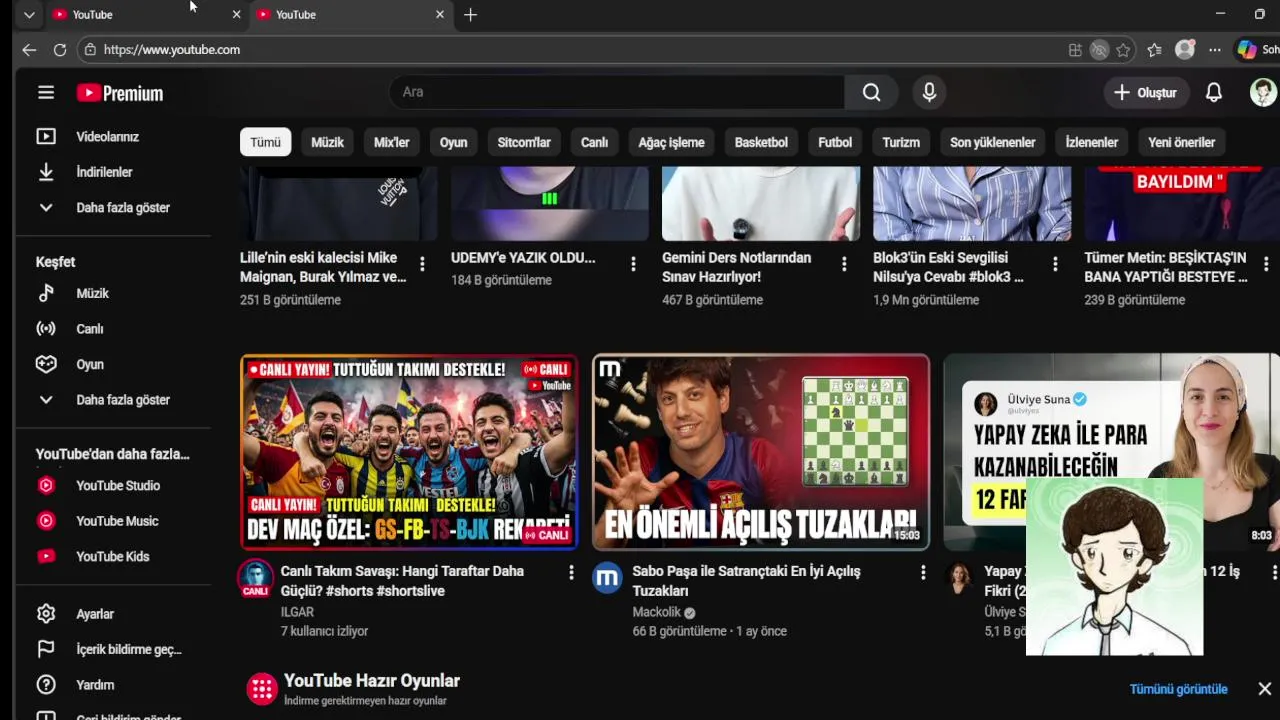Viewport: 1280px width, 720px height.
Task: Click the YouTube Premium logo
Action: click(120, 93)
